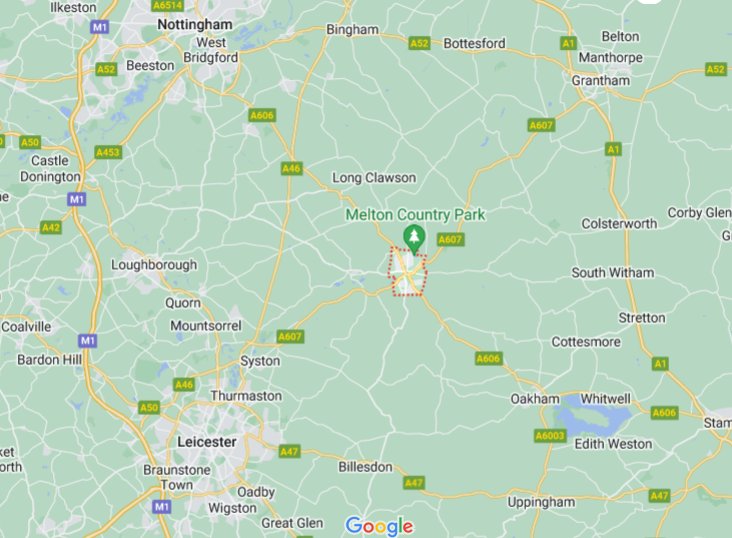Click the Long Clawson village label
The width and height of the screenshot is (732, 538).
[x=374, y=178]
